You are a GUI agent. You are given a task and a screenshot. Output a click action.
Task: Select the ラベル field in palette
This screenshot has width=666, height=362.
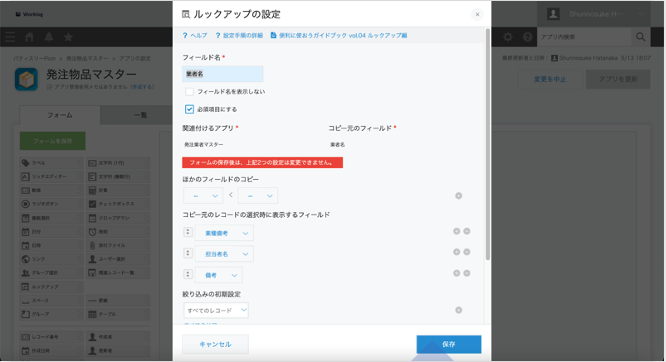pyautogui.click(x=51, y=163)
